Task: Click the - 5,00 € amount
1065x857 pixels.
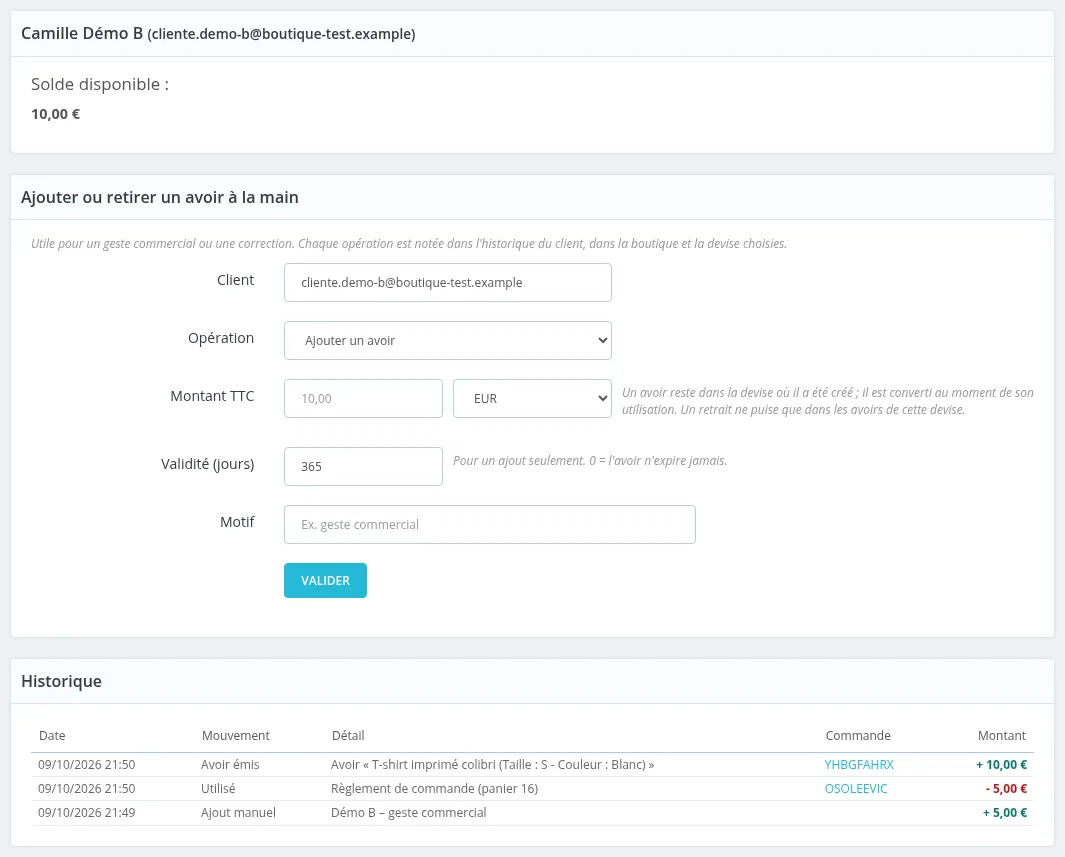Action: 1007,788
